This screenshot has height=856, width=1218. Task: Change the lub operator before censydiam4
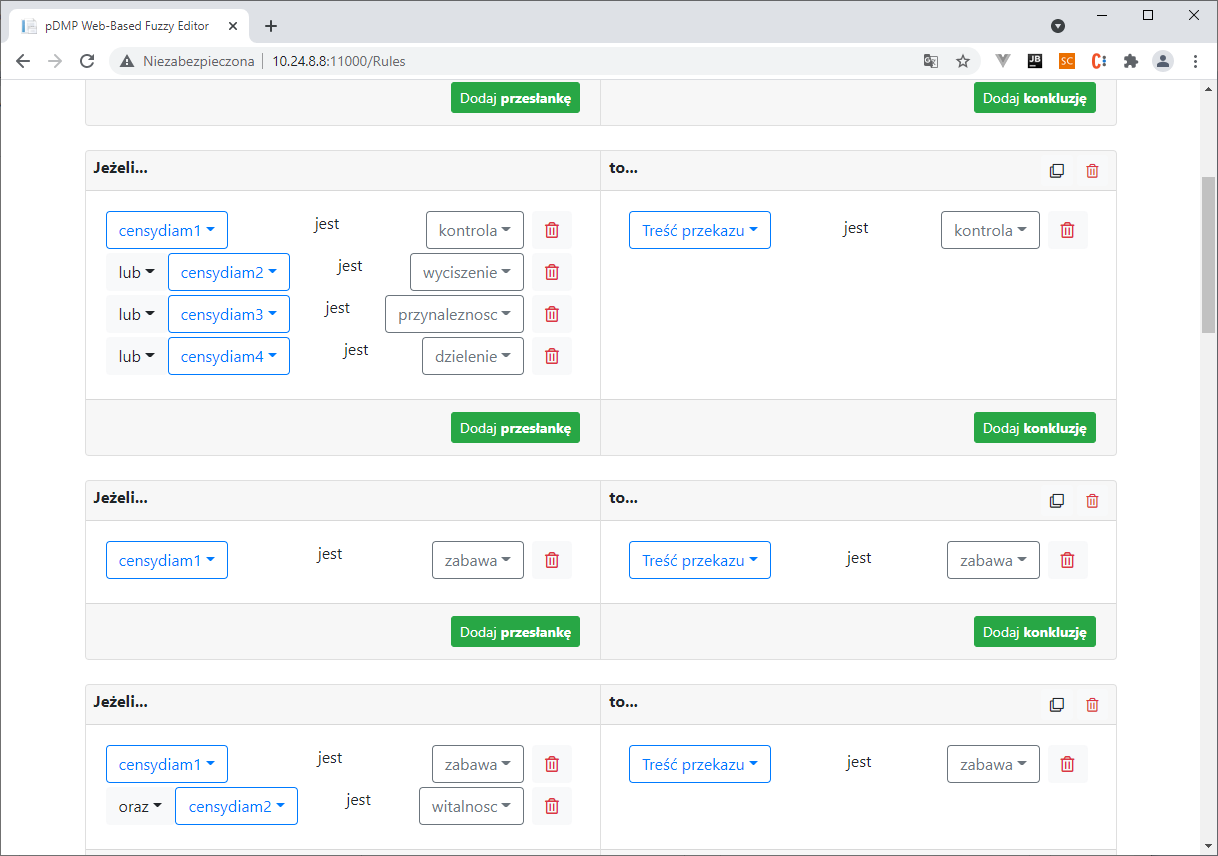(136, 356)
